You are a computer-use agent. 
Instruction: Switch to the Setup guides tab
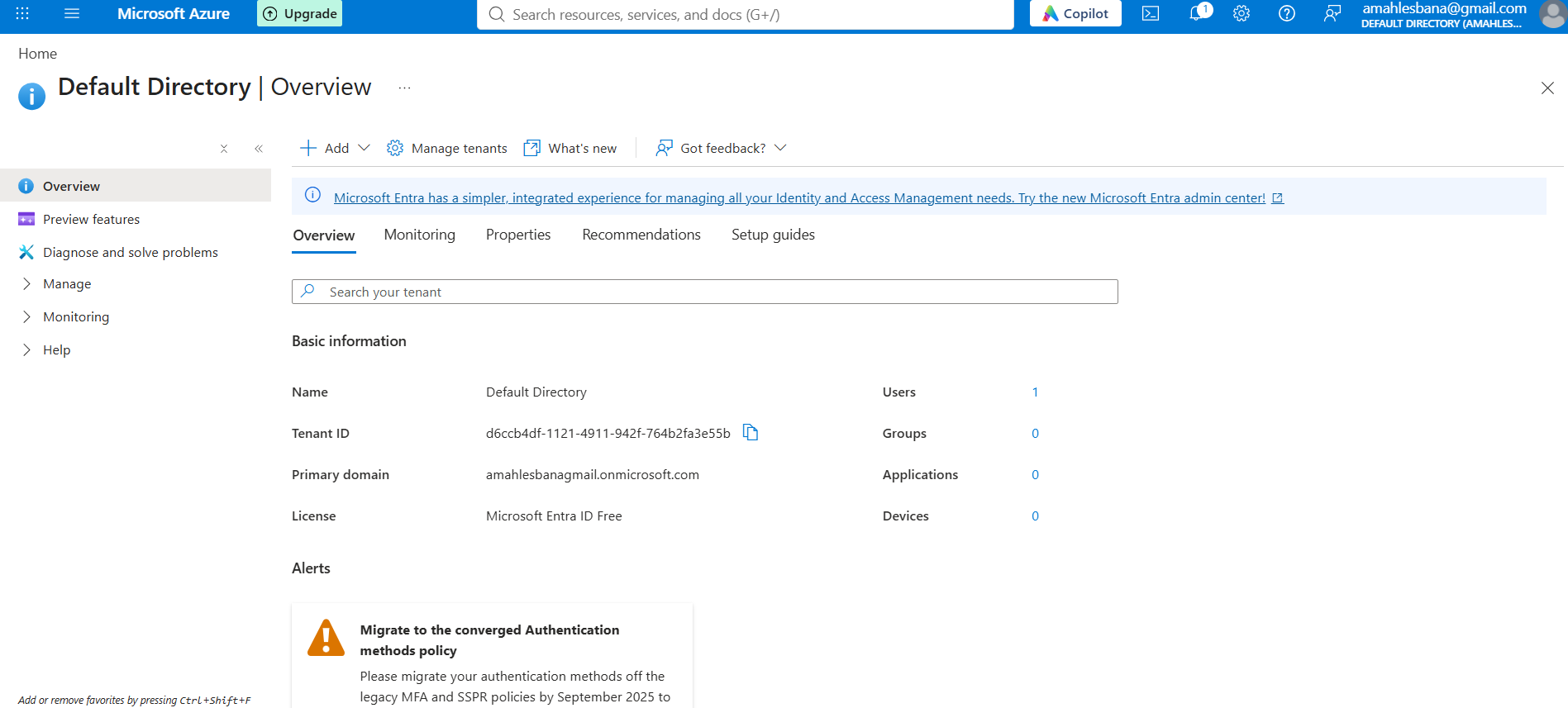(x=773, y=235)
